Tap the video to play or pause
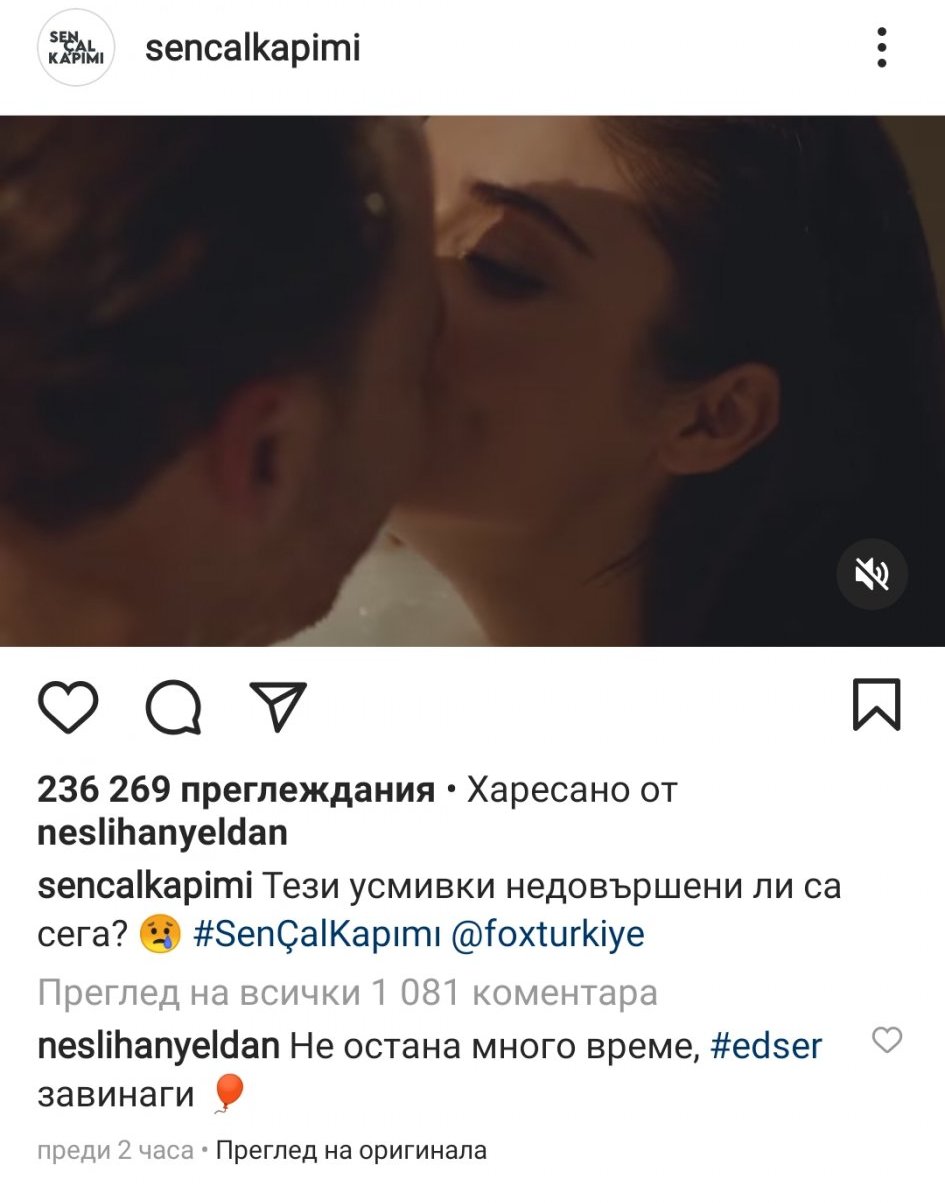The height and width of the screenshot is (1203, 945). coord(472,380)
